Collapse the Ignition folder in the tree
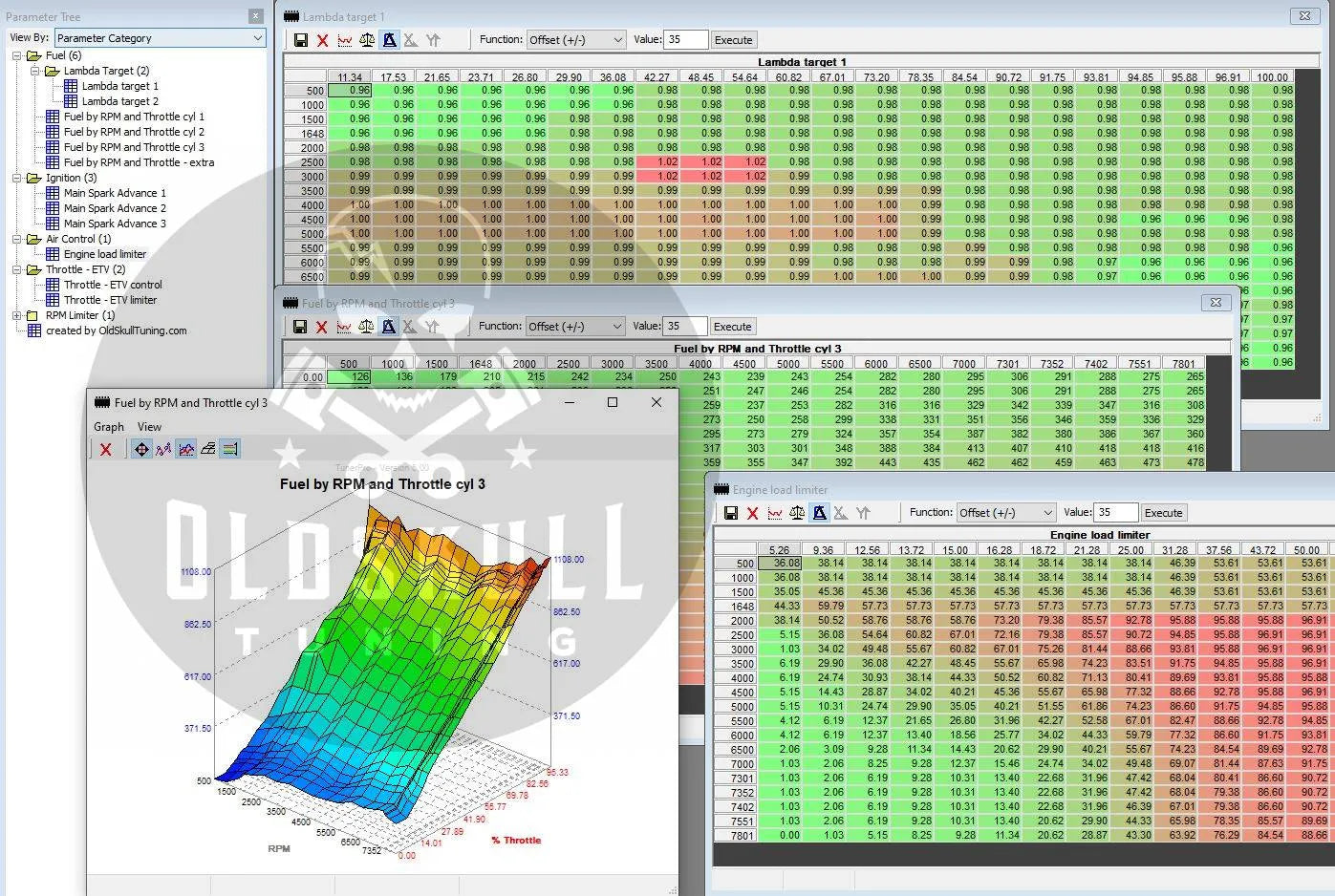 (x=16, y=178)
